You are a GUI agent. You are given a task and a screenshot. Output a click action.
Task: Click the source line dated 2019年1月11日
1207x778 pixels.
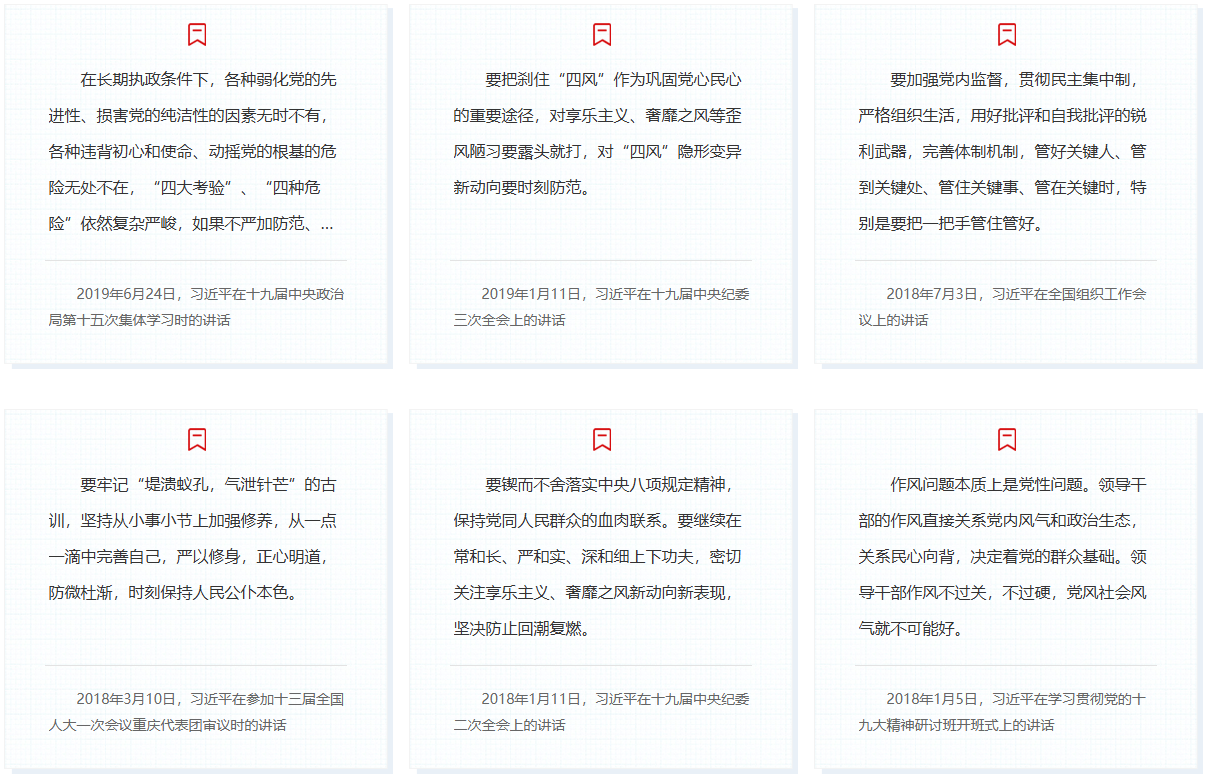coord(601,307)
